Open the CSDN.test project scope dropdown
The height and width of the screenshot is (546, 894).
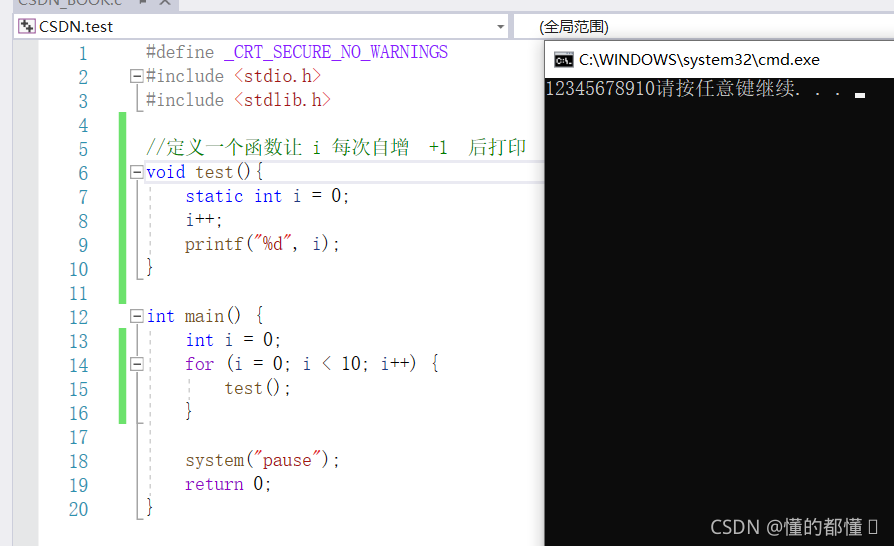tap(500, 27)
